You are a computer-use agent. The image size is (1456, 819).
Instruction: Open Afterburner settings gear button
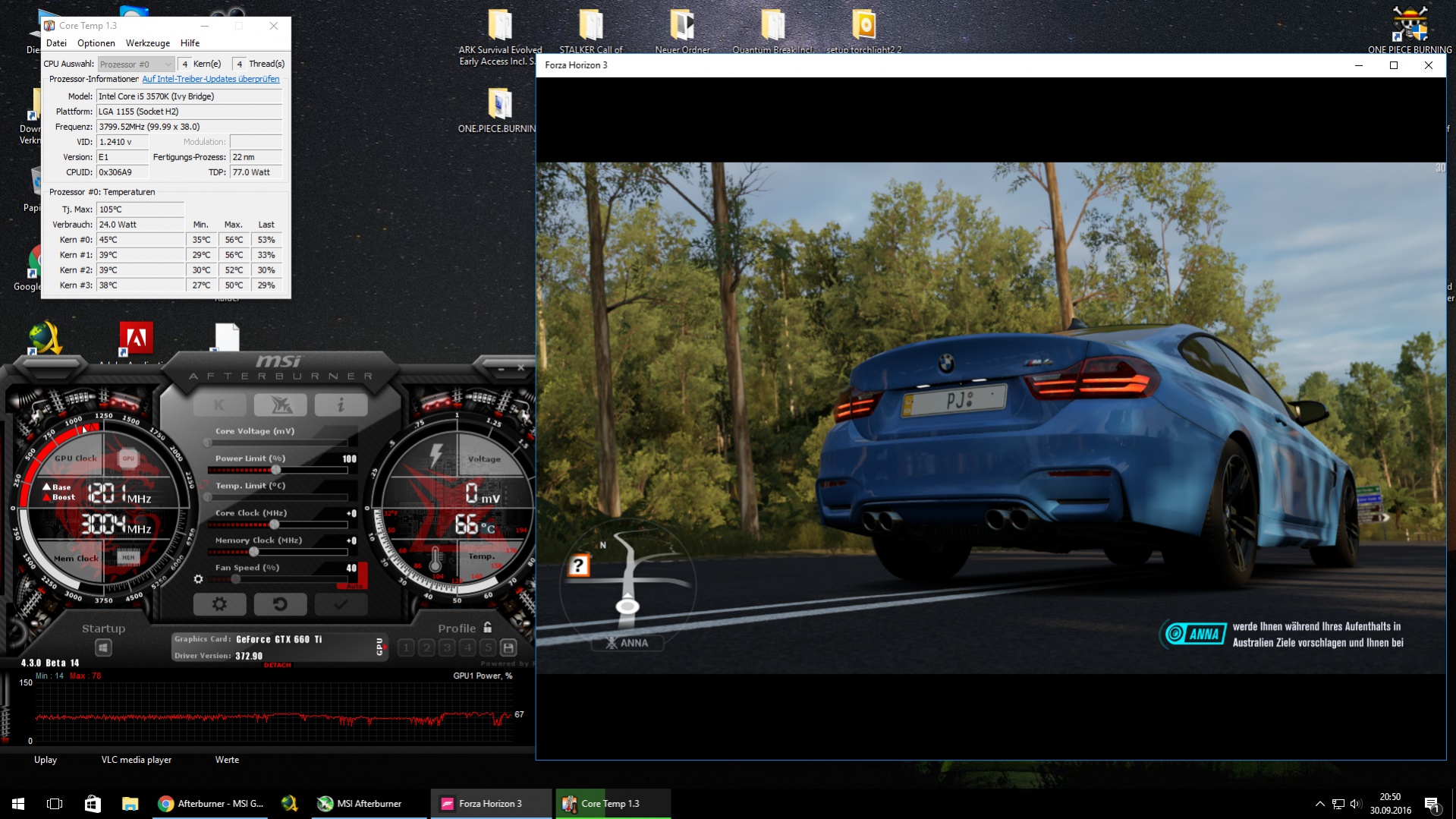(219, 604)
